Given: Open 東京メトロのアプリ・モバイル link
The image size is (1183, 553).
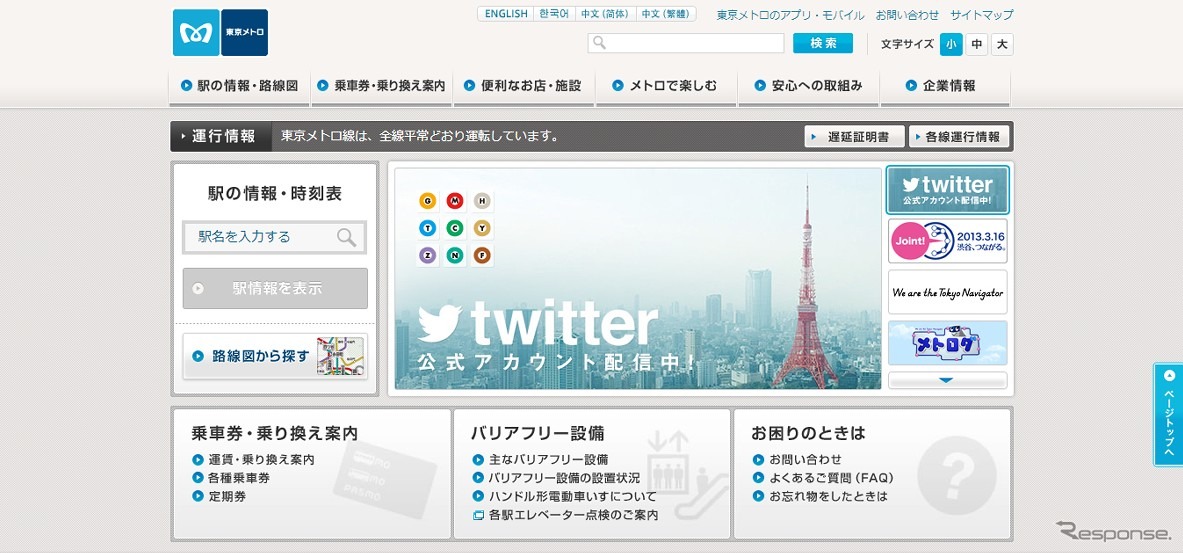Looking at the screenshot, I should (791, 15).
